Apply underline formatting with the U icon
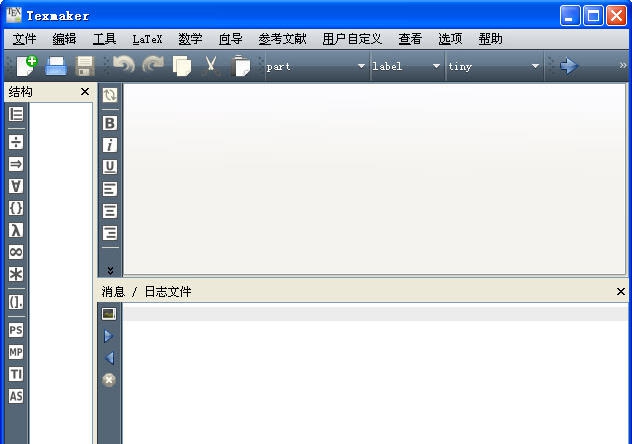 (x=110, y=167)
